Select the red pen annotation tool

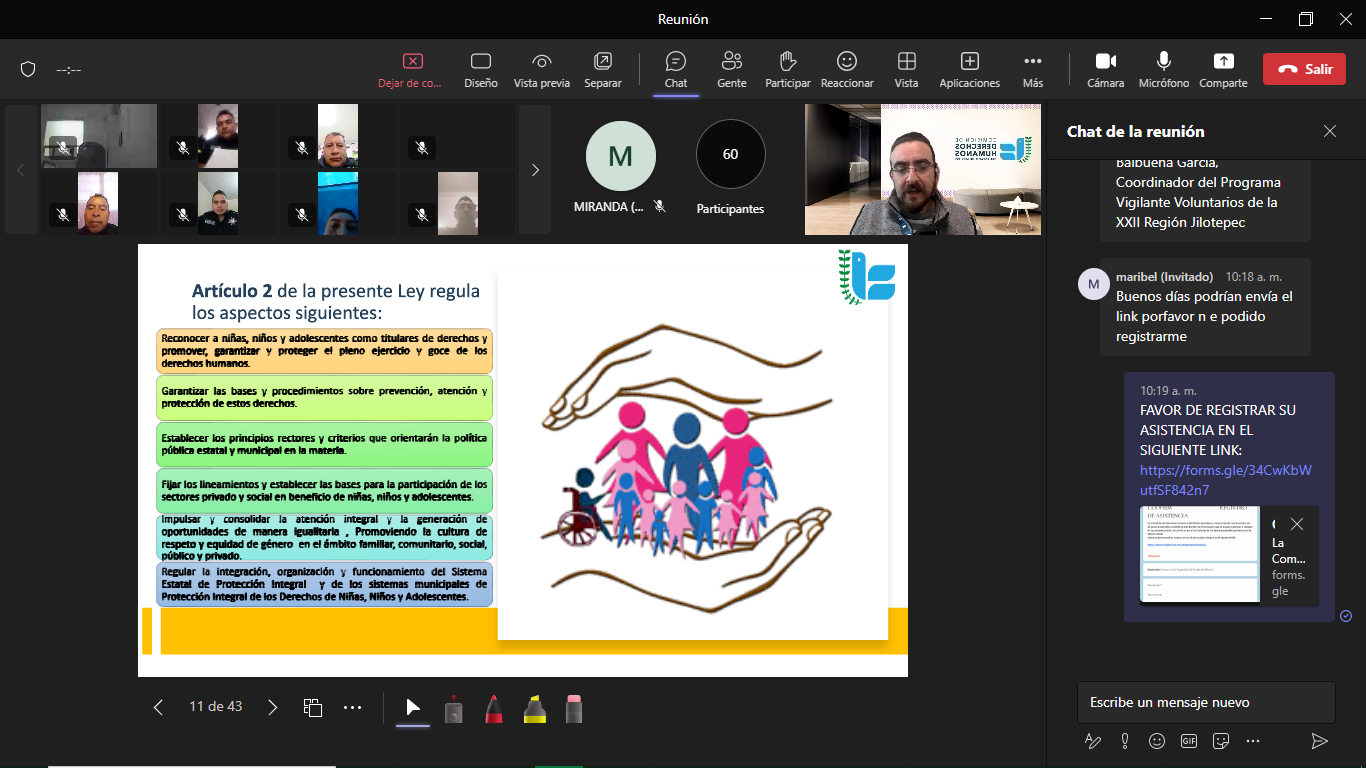click(x=494, y=708)
